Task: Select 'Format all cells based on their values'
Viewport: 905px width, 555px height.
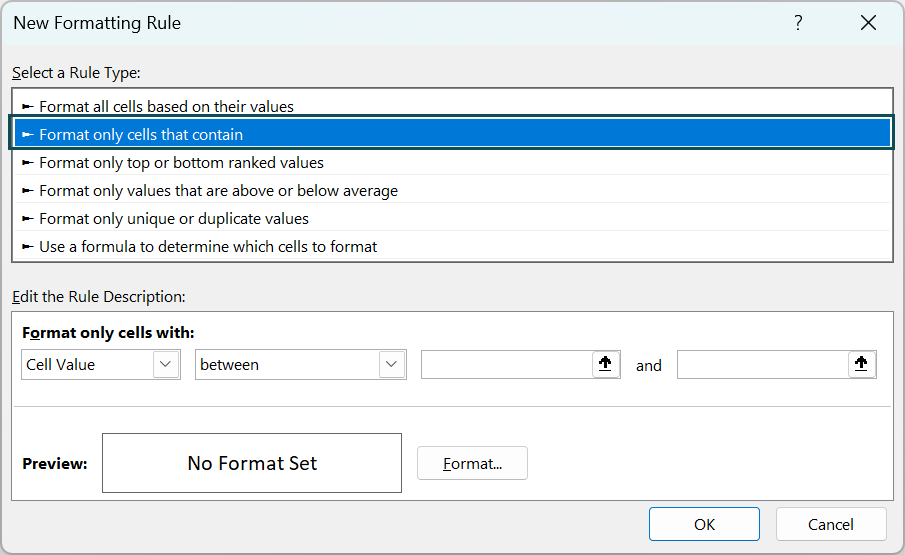Action: [166, 106]
